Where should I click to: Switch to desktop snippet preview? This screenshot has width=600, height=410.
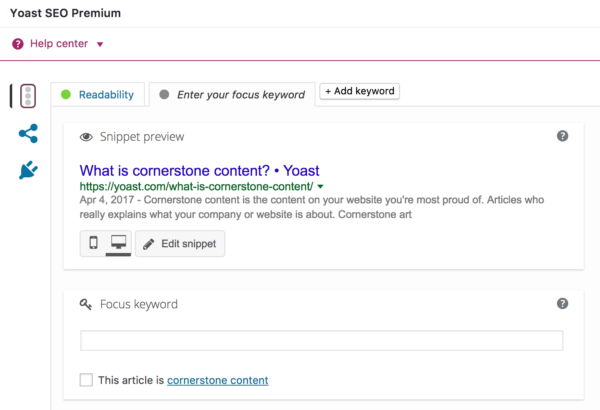pos(118,243)
